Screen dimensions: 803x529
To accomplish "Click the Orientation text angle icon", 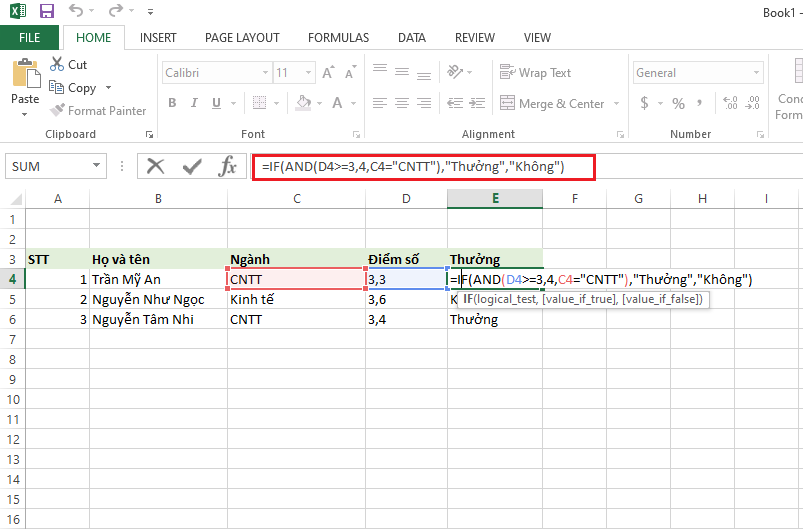I will click(x=455, y=72).
